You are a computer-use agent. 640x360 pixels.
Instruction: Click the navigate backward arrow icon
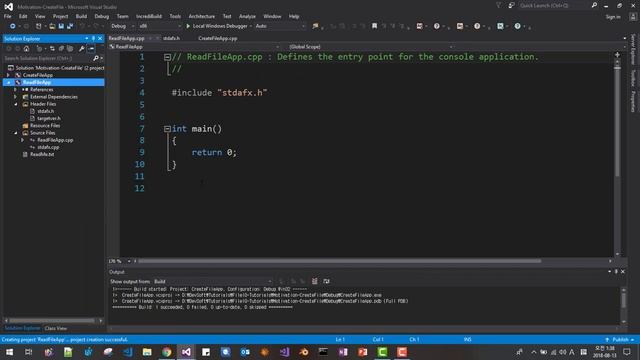pos(13,26)
